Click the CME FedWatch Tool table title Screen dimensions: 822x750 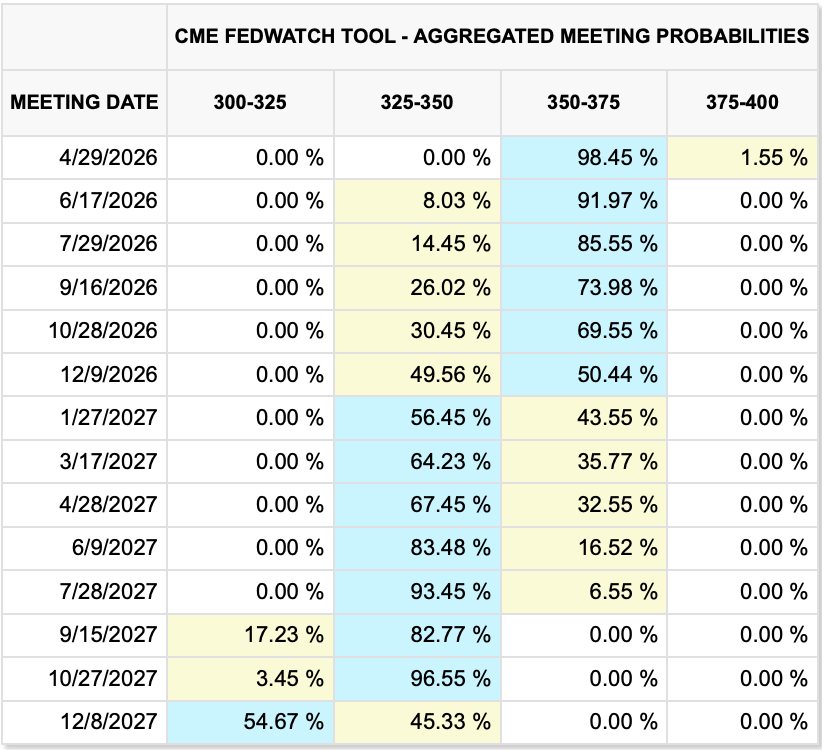tap(492, 36)
